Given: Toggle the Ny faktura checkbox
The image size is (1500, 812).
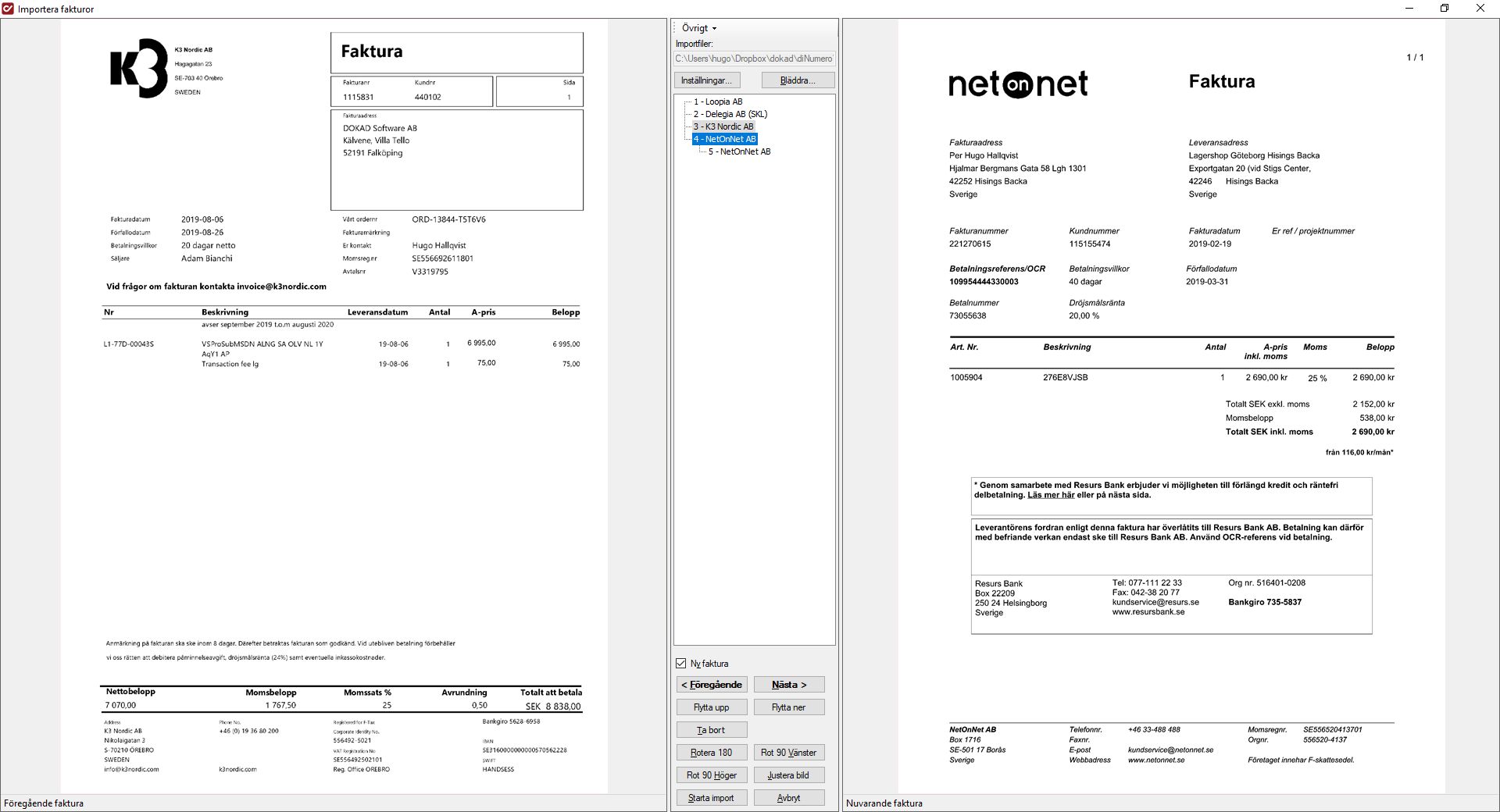Looking at the screenshot, I should point(681,664).
